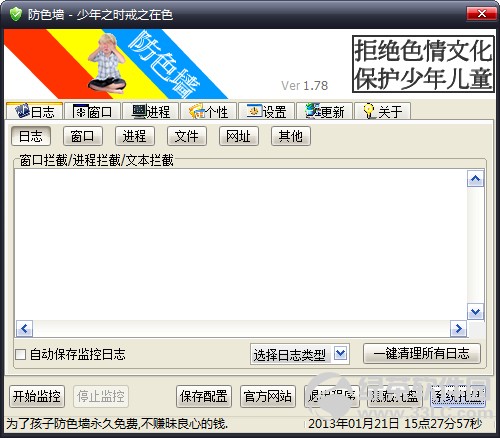Open the 设置 tab

click(266, 111)
